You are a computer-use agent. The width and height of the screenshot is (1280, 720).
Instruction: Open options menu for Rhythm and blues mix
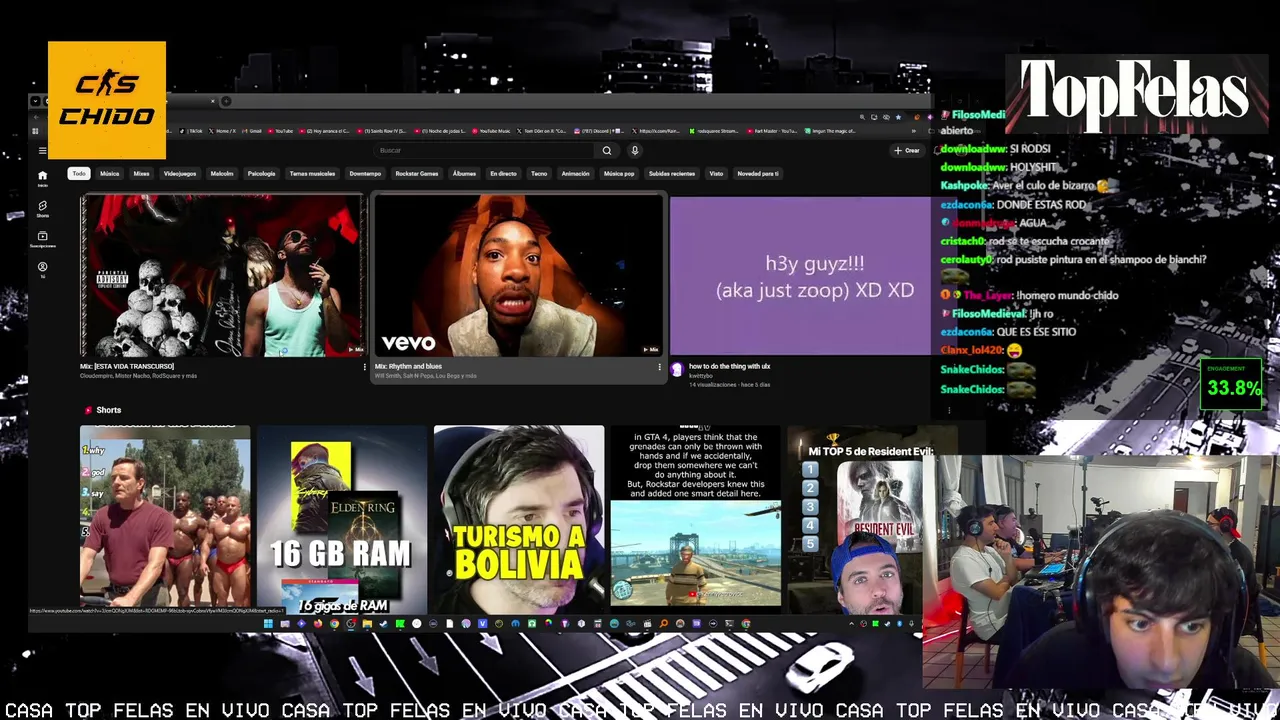tap(659, 368)
